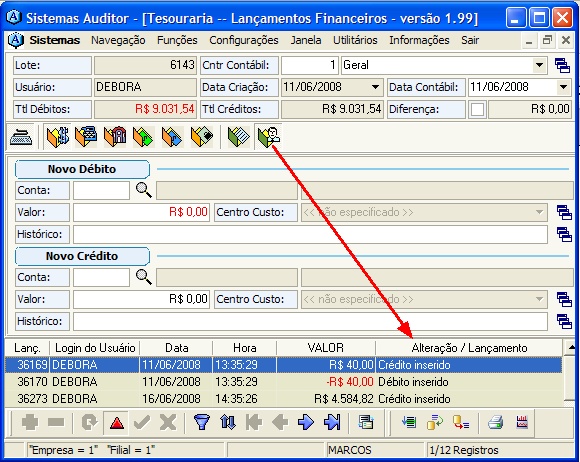Screen dimensions: 580x462
Task: Click magnifier next to debit Conta field
Action: coord(144,190)
